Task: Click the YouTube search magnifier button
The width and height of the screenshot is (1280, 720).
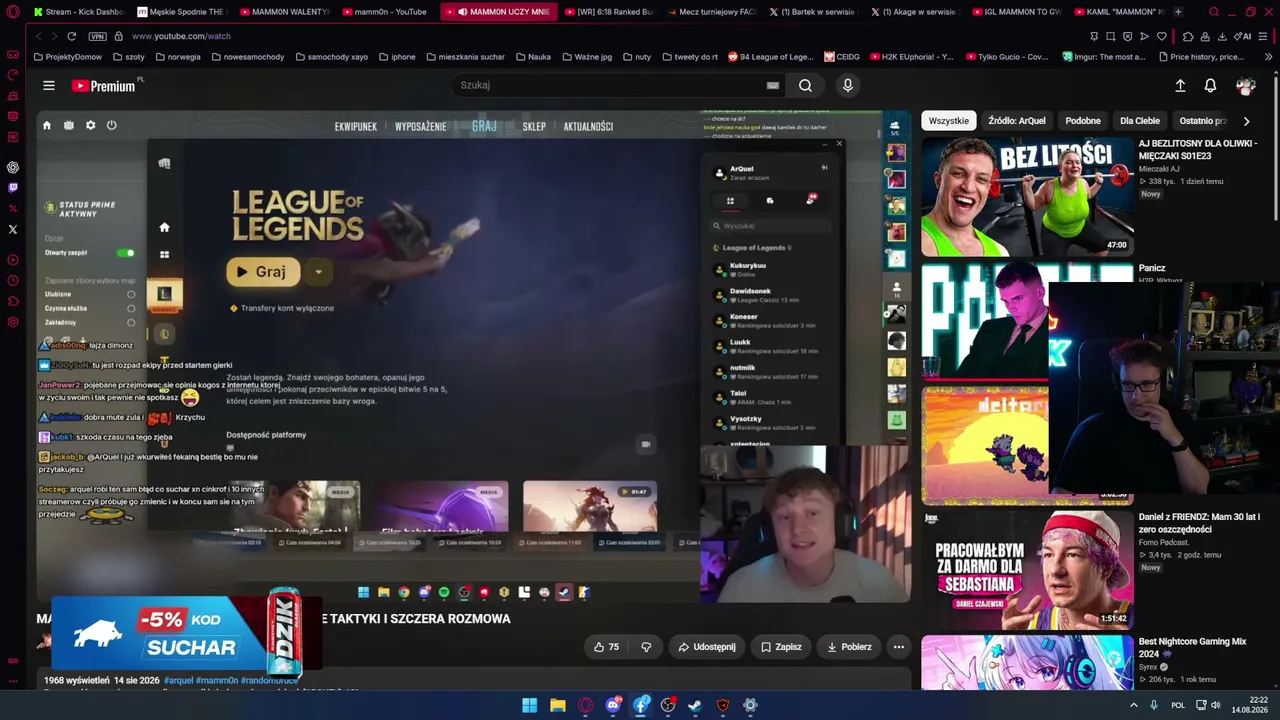Action: [x=805, y=85]
